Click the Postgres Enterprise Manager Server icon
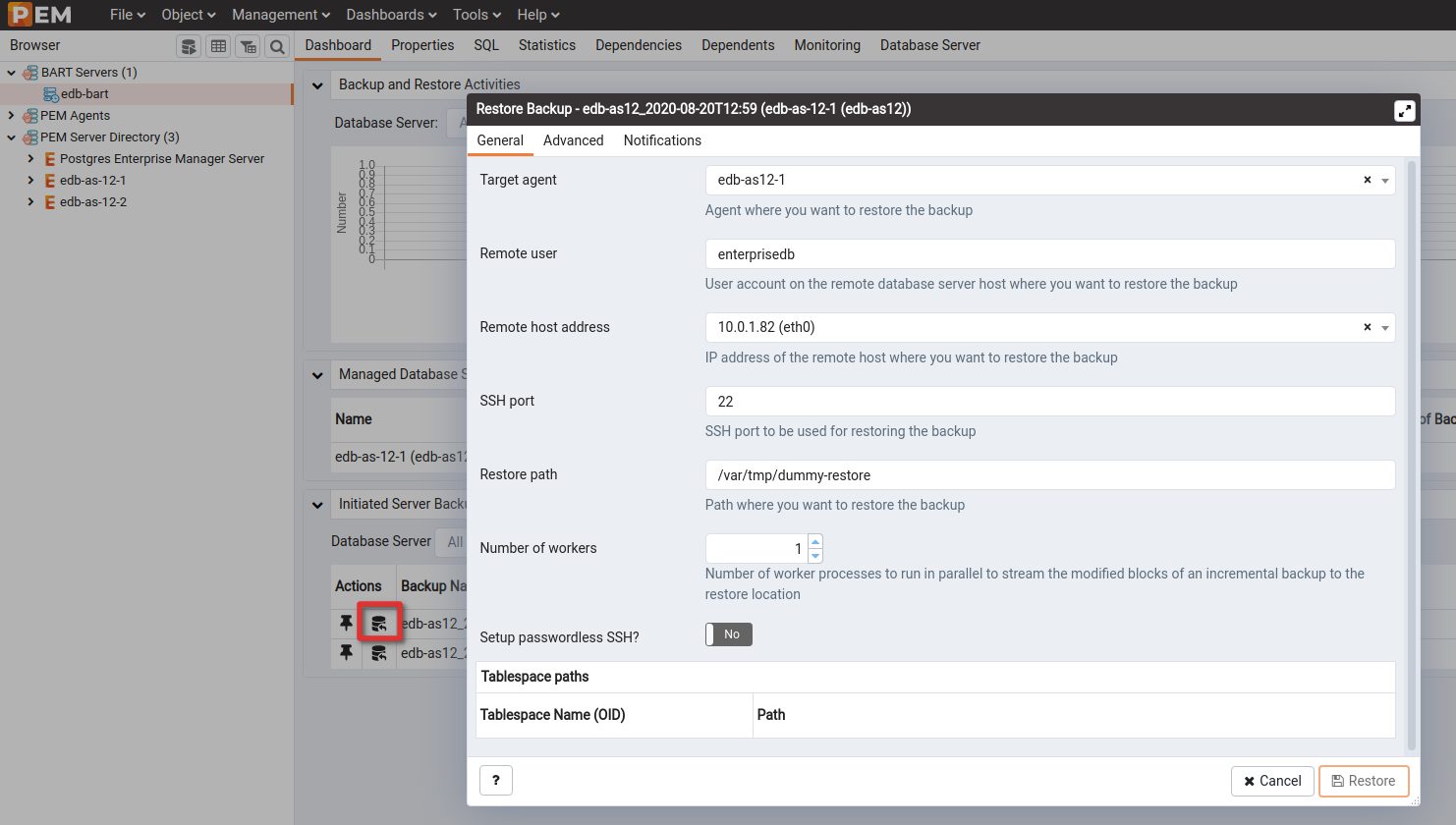 [x=49, y=159]
